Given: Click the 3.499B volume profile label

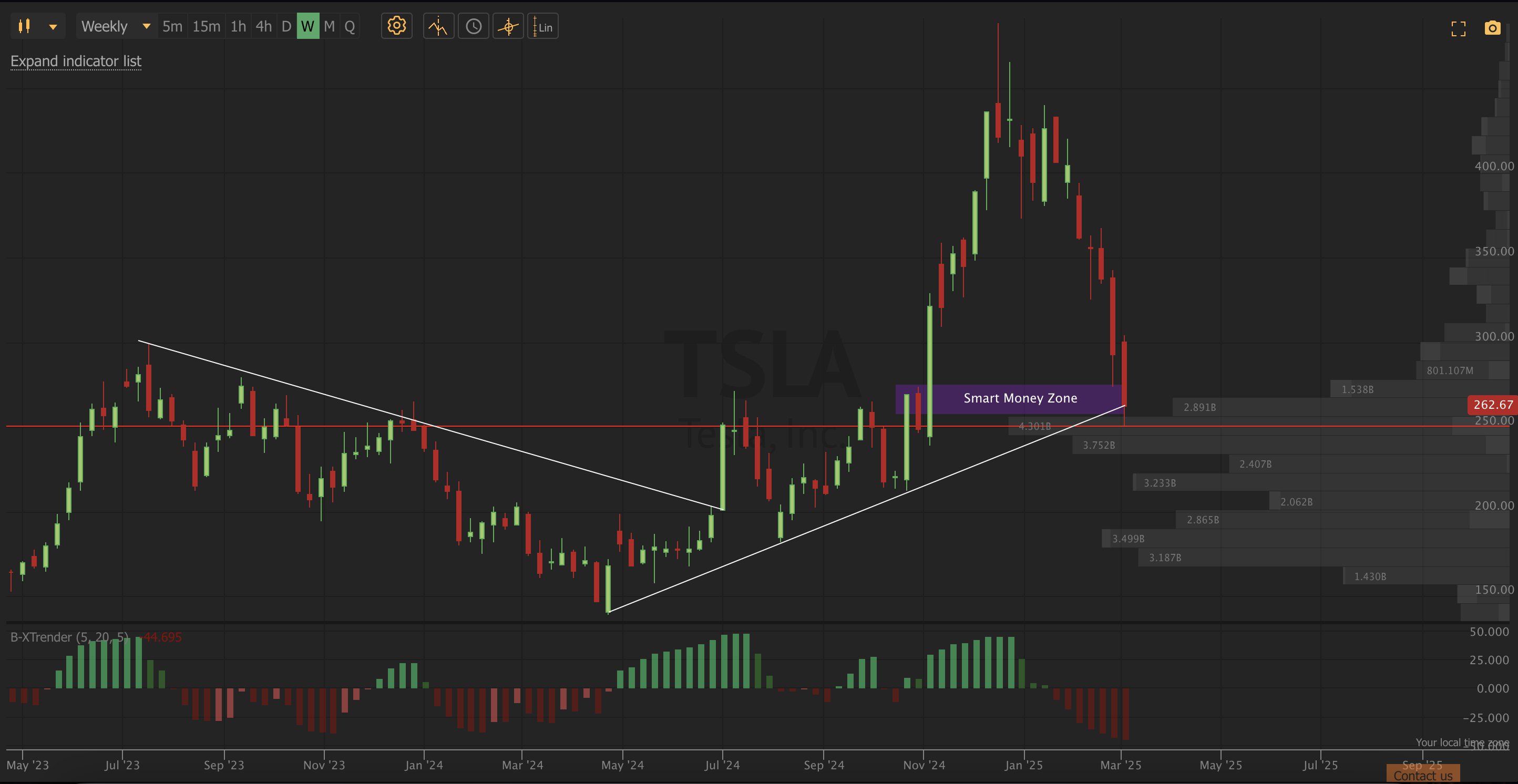Looking at the screenshot, I should (x=1128, y=539).
